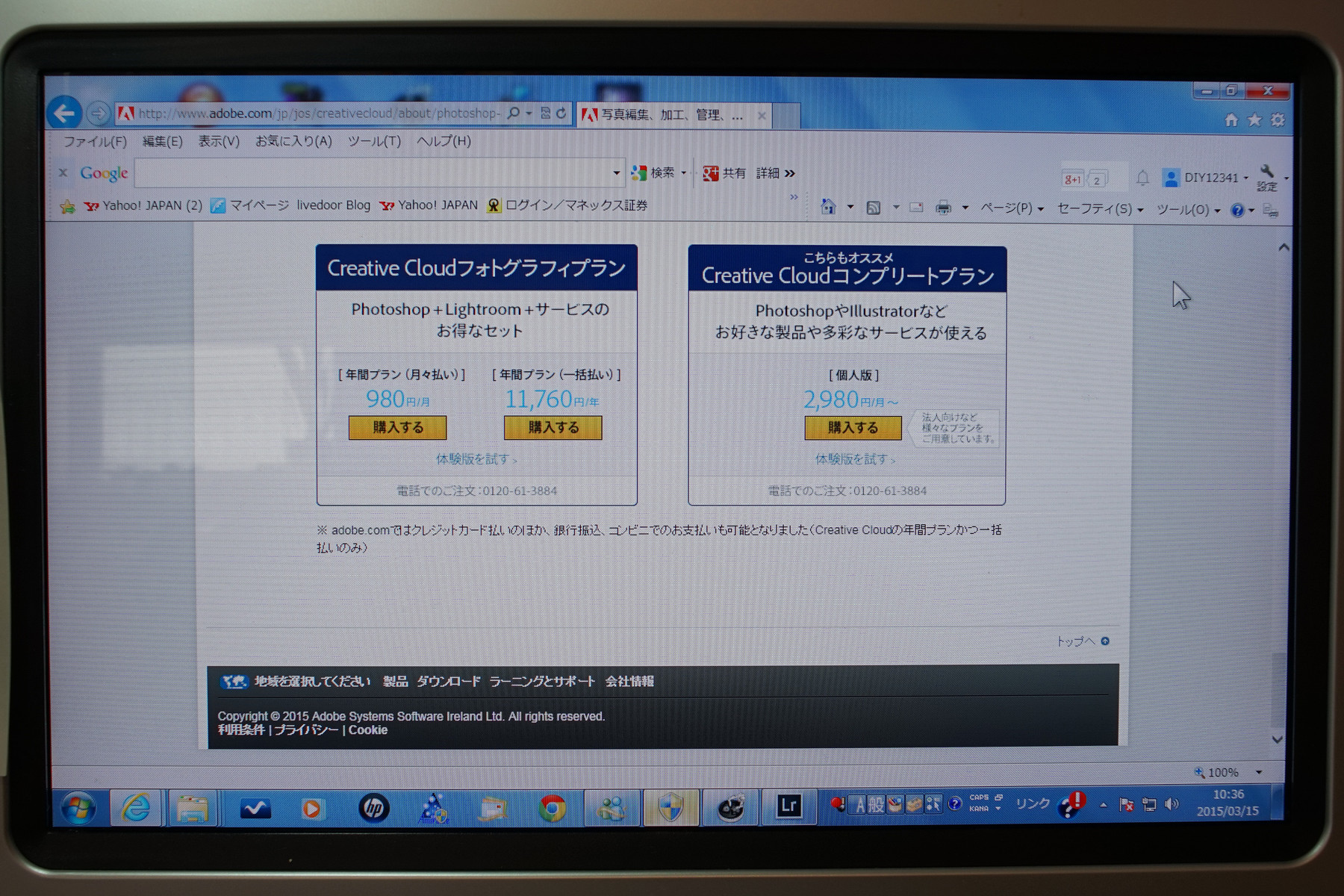Open Internet Explorer taskbar icon
The width and height of the screenshot is (1344, 896).
point(136,809)
